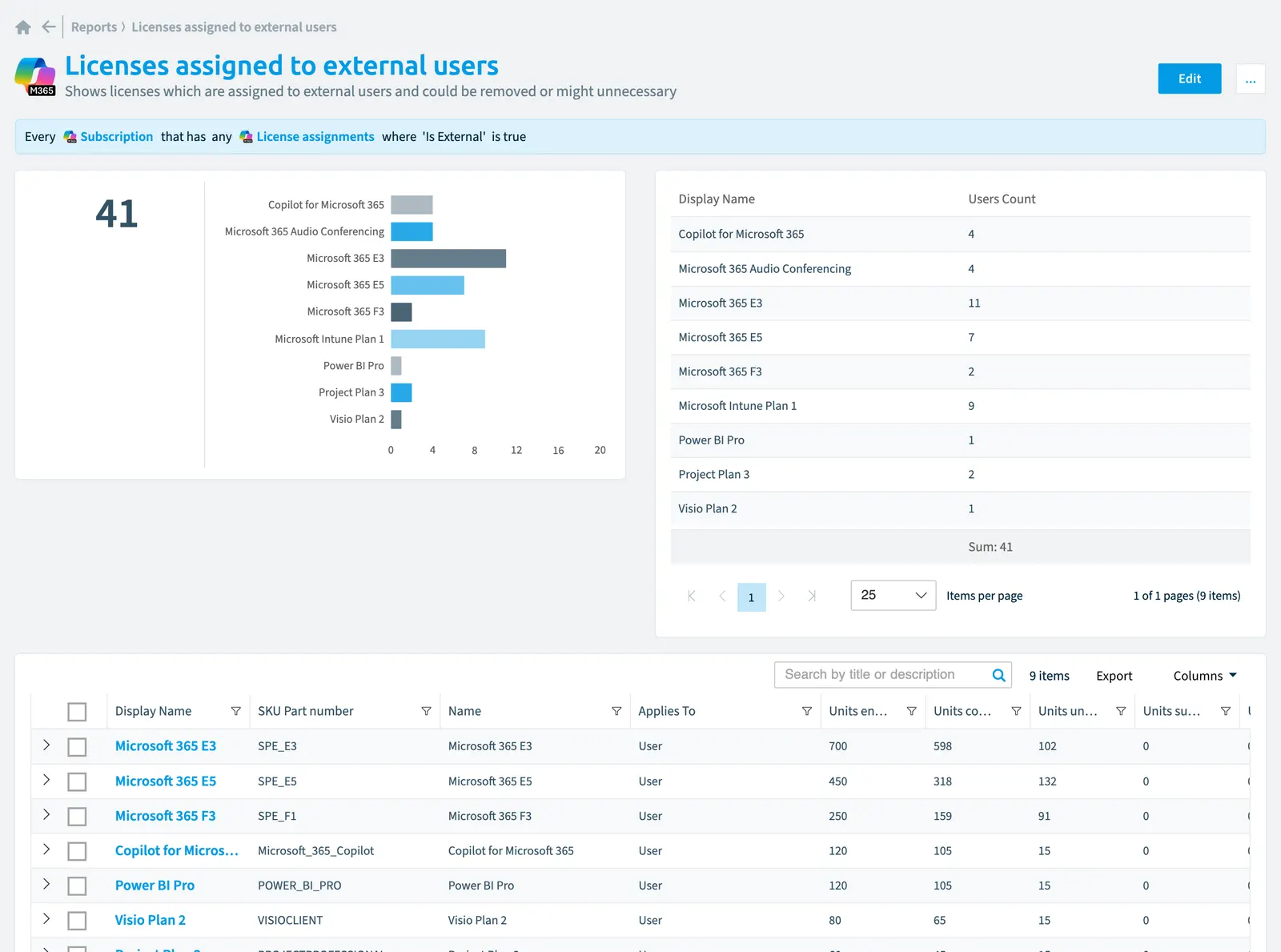Image resolution: width=1281 pixels, height=952 pixels.
Task: Open filter on Units unassigned column
Action: [x=1121, y=711]
